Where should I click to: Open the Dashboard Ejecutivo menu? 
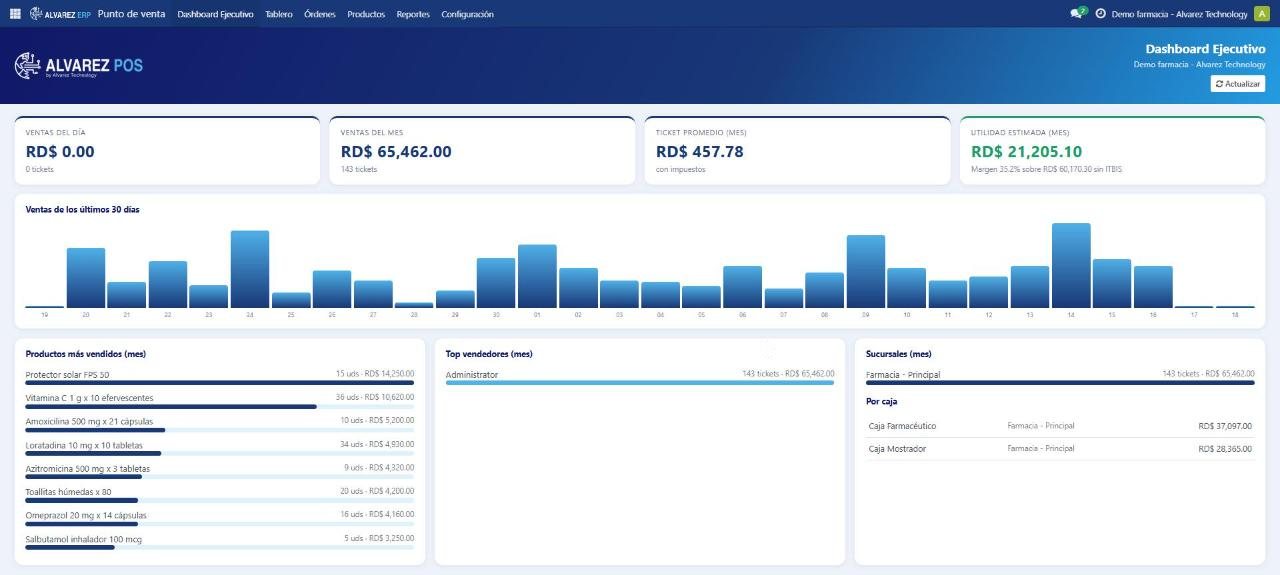click(215, 14)
